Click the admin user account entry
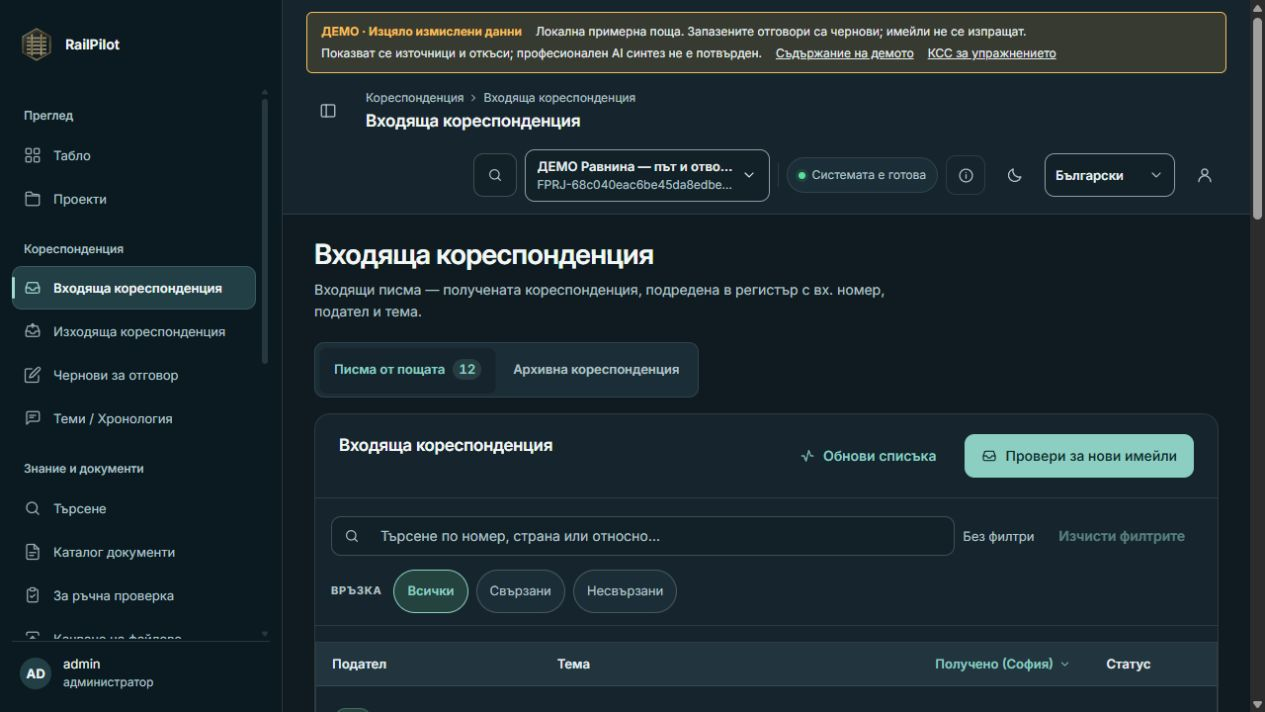 [x=140, y=673]
